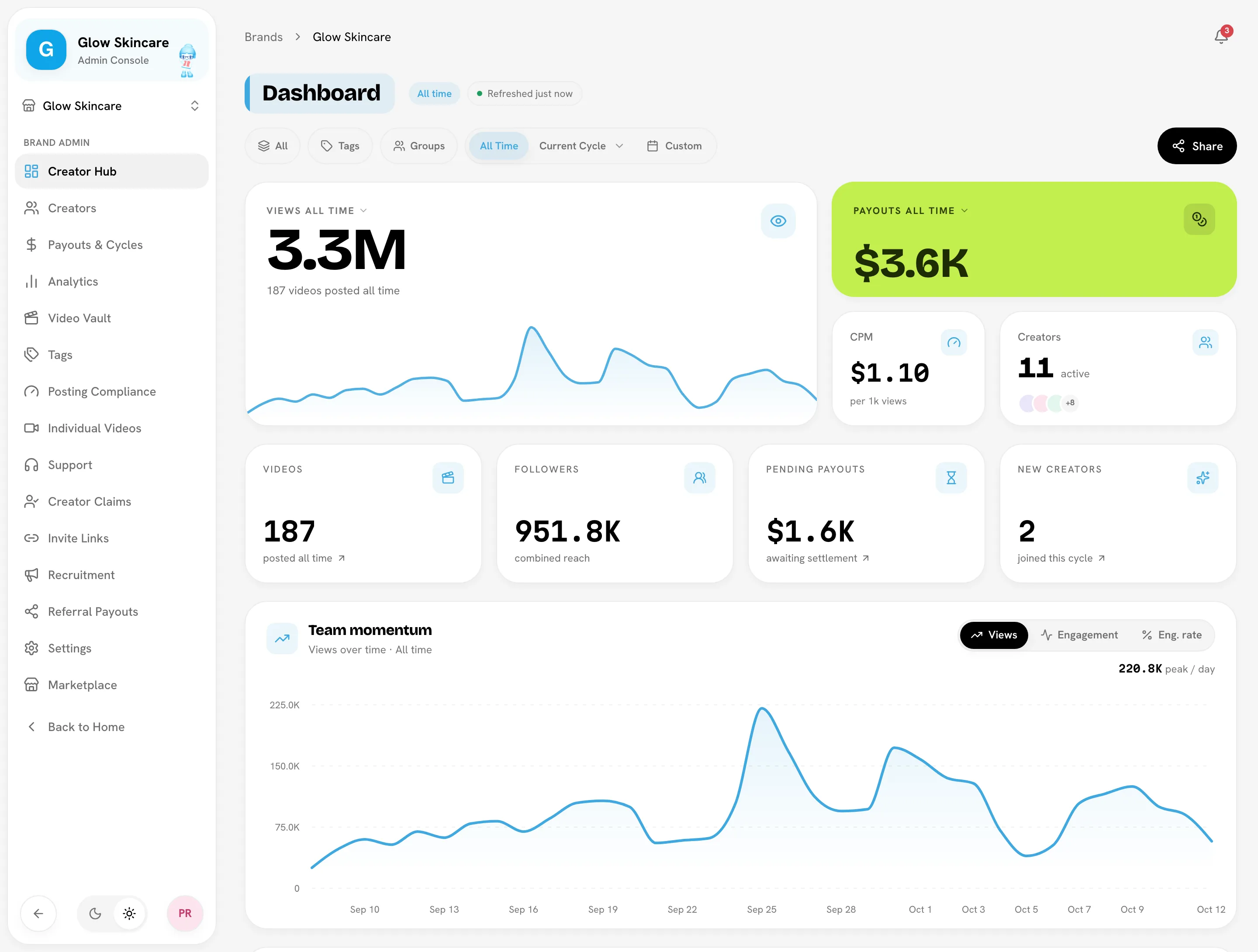The image size is (1258, 952).
Task: Click the Followers card user icon
Action: (x=699, y=478)
